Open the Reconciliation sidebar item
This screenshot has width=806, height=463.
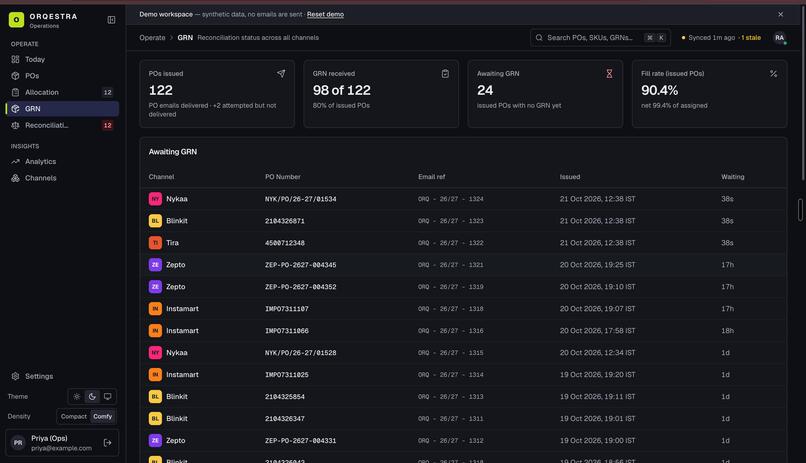tap(62, 125)
